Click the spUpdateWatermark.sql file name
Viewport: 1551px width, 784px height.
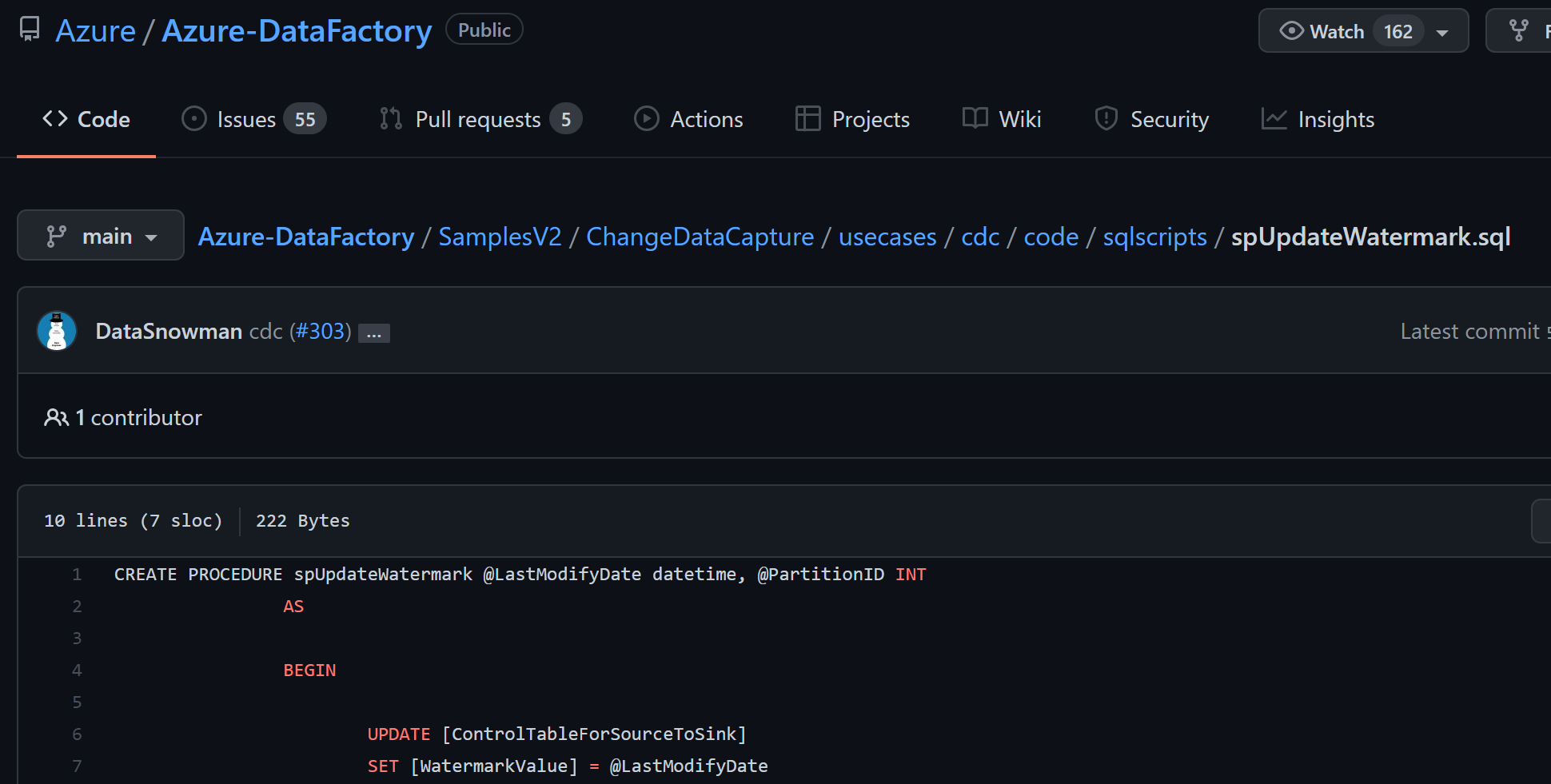[x=1370, y=237]
